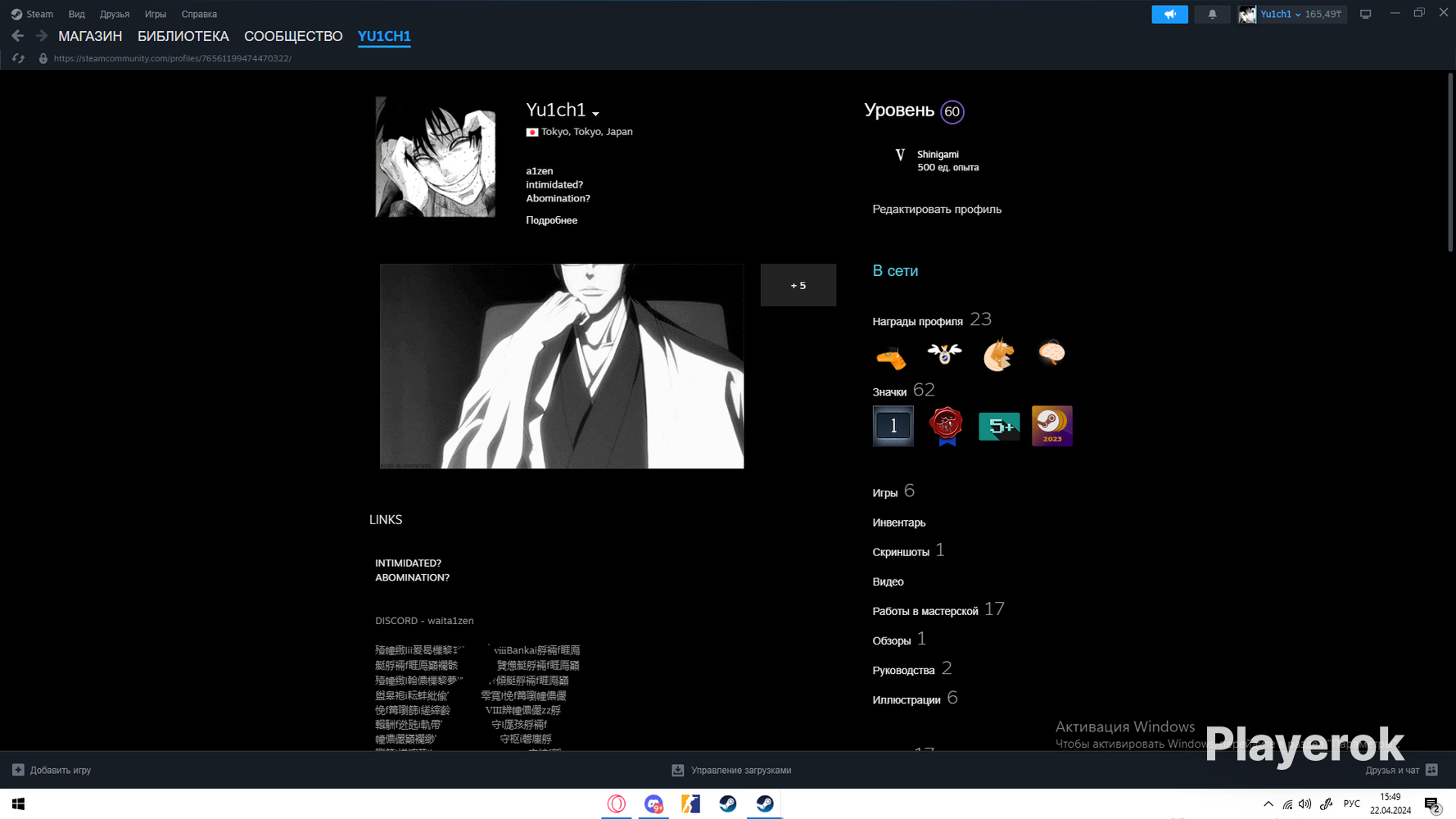Open the megaphone announcements button
Image resolution: width=1456 pixels, height=819 pixels.
coord(1169,14)
